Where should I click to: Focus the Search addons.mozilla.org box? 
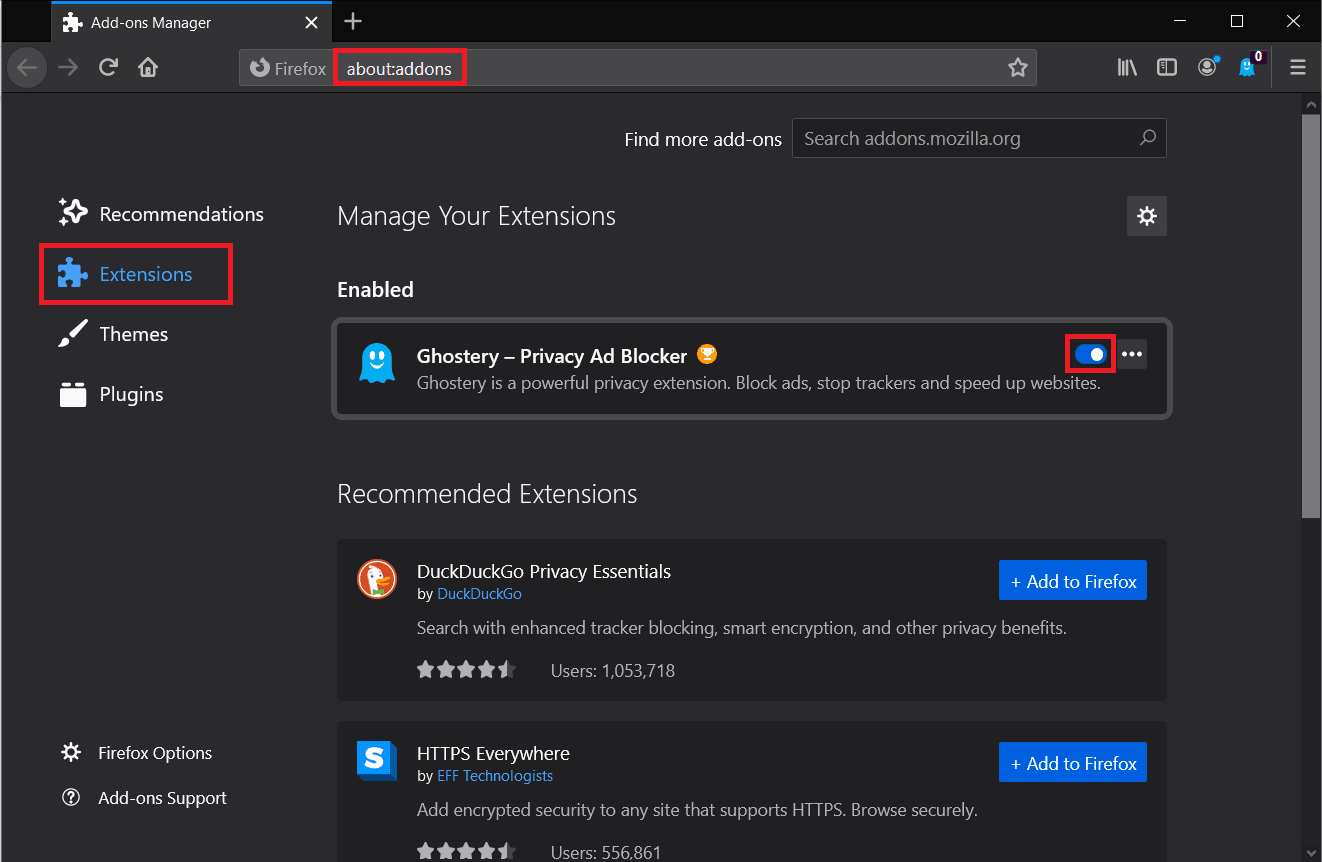(979, 139)
